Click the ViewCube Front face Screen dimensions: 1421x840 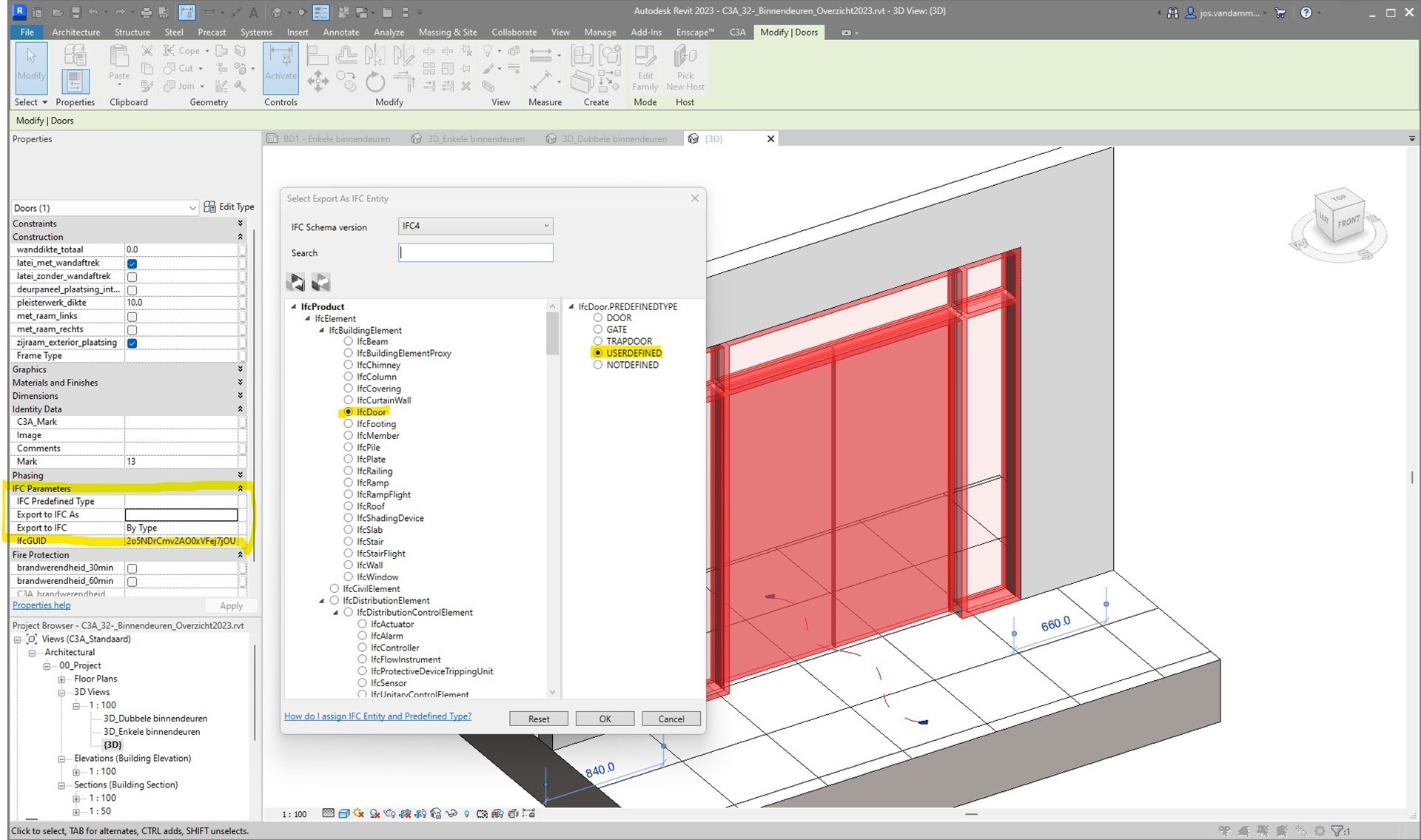click(1348, 221)
